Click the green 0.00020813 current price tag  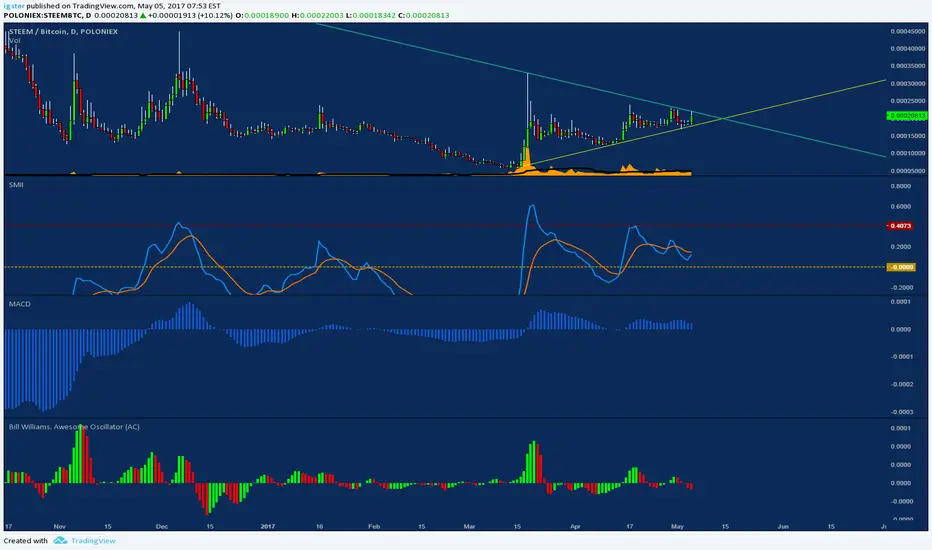coord(906,116)
